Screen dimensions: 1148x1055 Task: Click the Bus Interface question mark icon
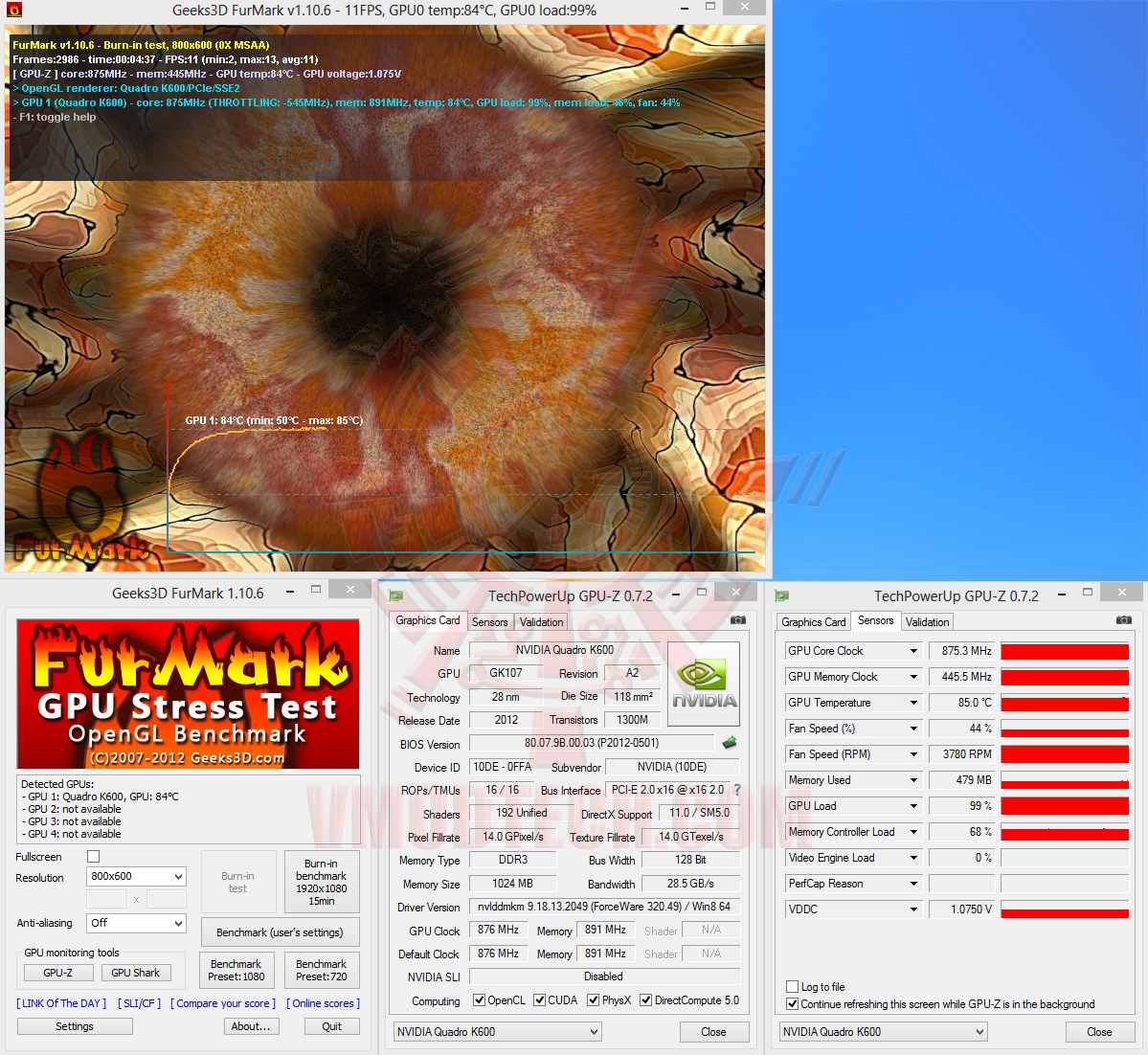tap(737, 790)
